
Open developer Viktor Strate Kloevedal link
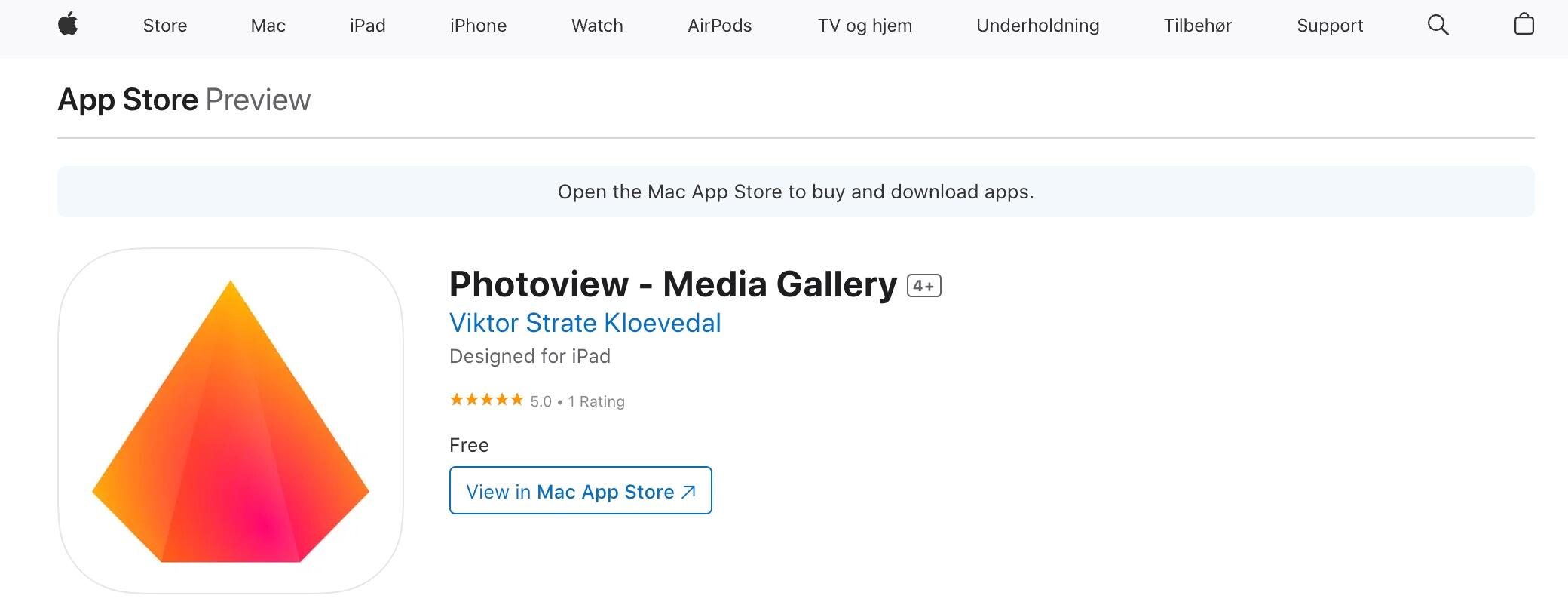click(x=585, y=323)
